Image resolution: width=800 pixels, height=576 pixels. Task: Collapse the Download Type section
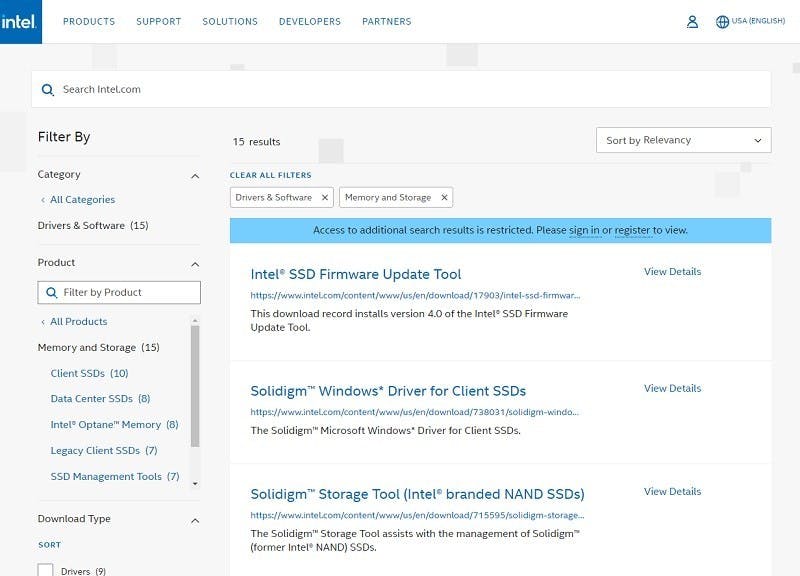[195, 520]
